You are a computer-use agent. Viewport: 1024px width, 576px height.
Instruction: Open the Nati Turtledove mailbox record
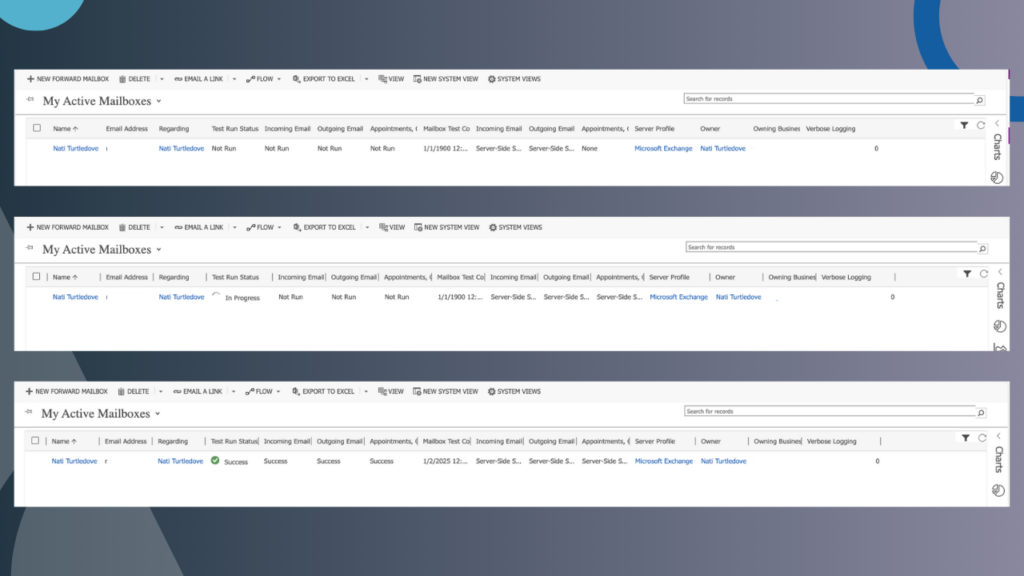[x=75, y=147]
